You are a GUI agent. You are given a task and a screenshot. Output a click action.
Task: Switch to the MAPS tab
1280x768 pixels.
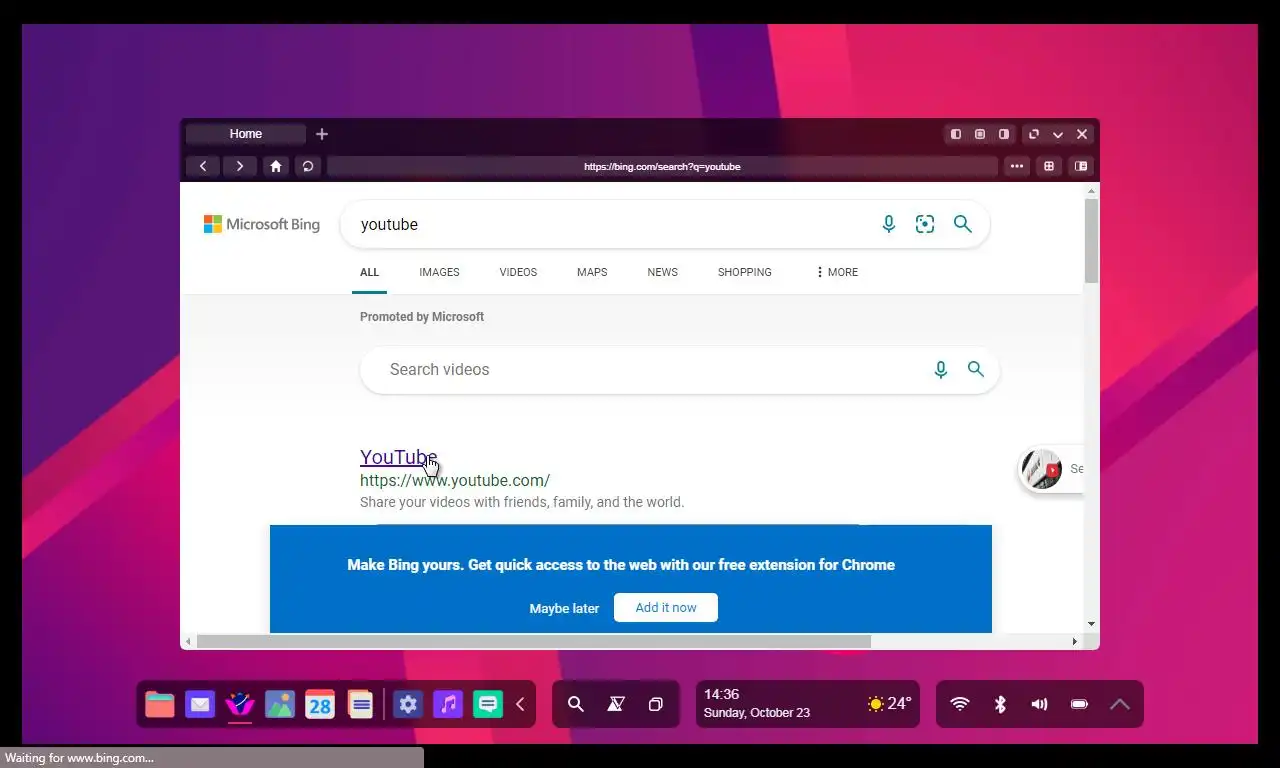(x=592, y=272)
